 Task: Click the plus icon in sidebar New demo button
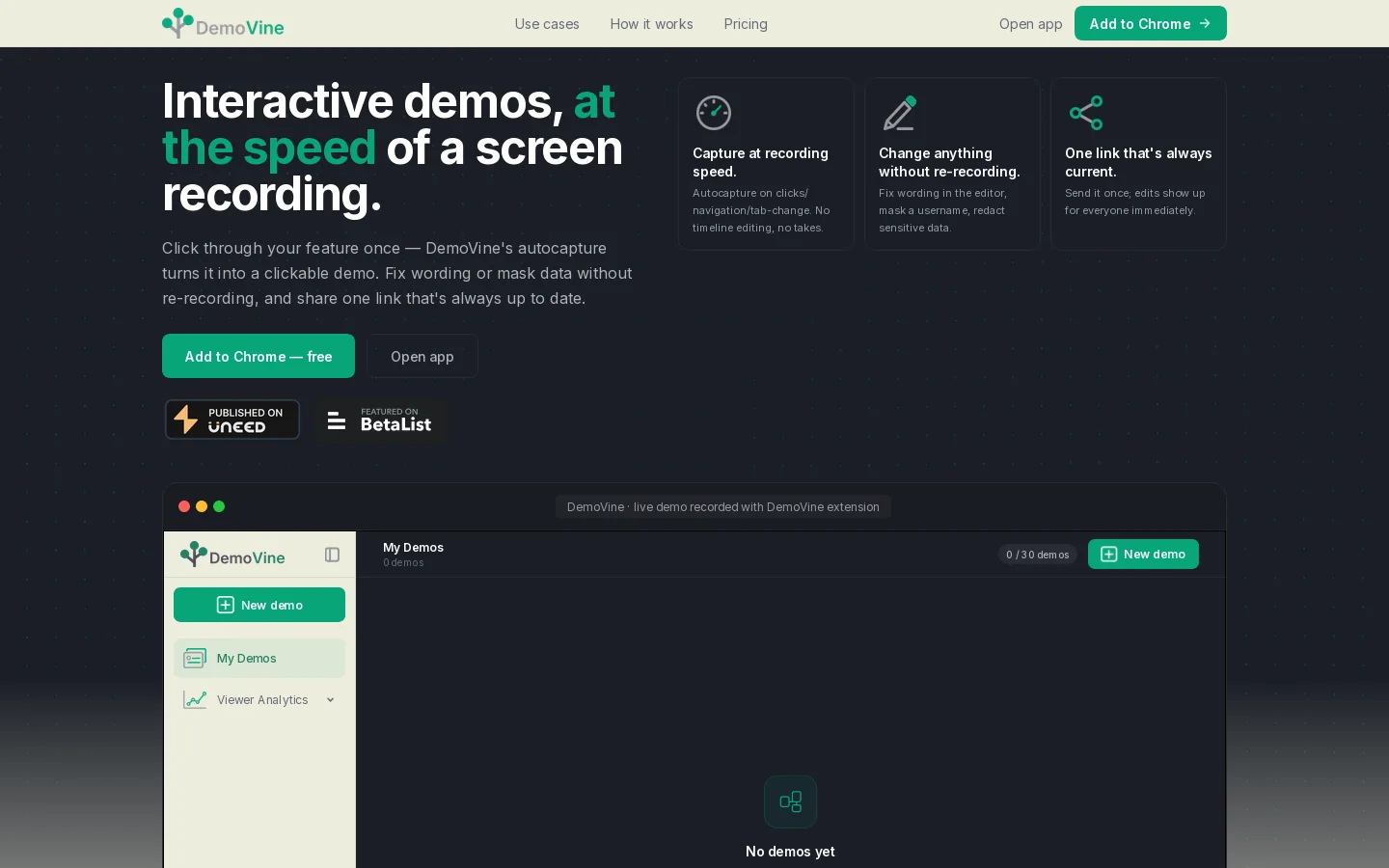click(x=225, y=605)
